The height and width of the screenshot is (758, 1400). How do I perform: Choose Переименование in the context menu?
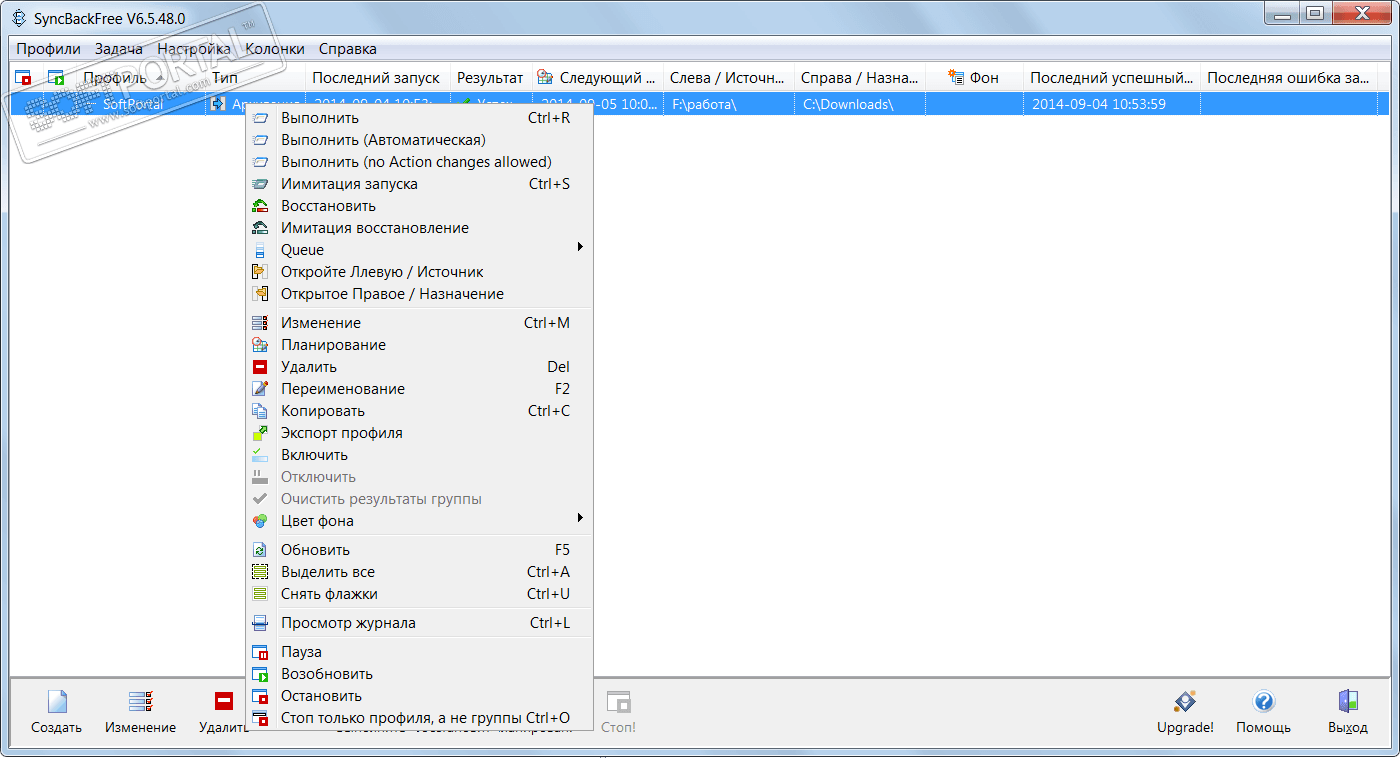click(x=419, y=389)
